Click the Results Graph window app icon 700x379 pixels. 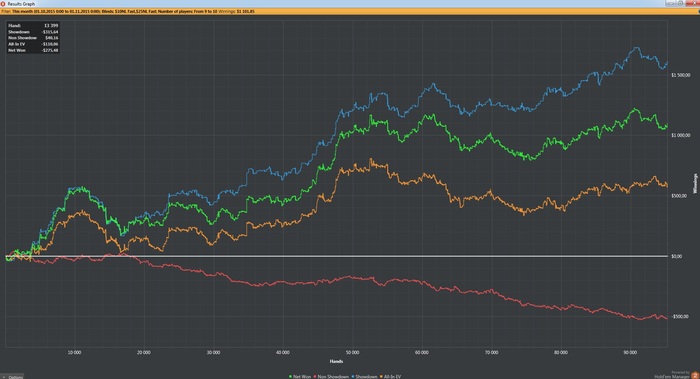tap(3, 4)
